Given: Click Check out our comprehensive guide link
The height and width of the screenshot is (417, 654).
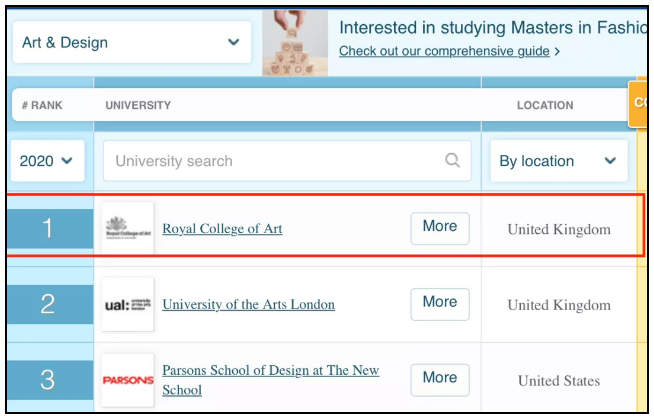Looking at the screenshot, I should coord(444,51).
